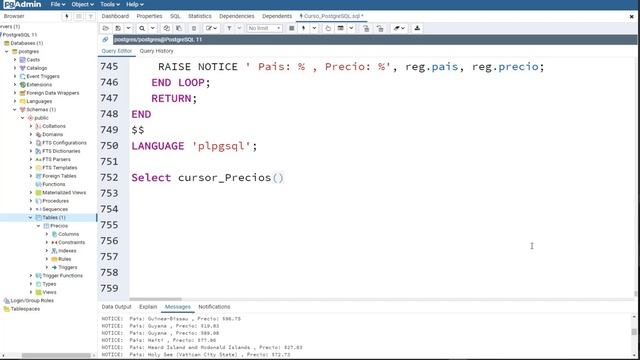This screenshot has height=360, width=640.
Task: Select the Foreign Data Wrappers item
Action: point(53,93)
